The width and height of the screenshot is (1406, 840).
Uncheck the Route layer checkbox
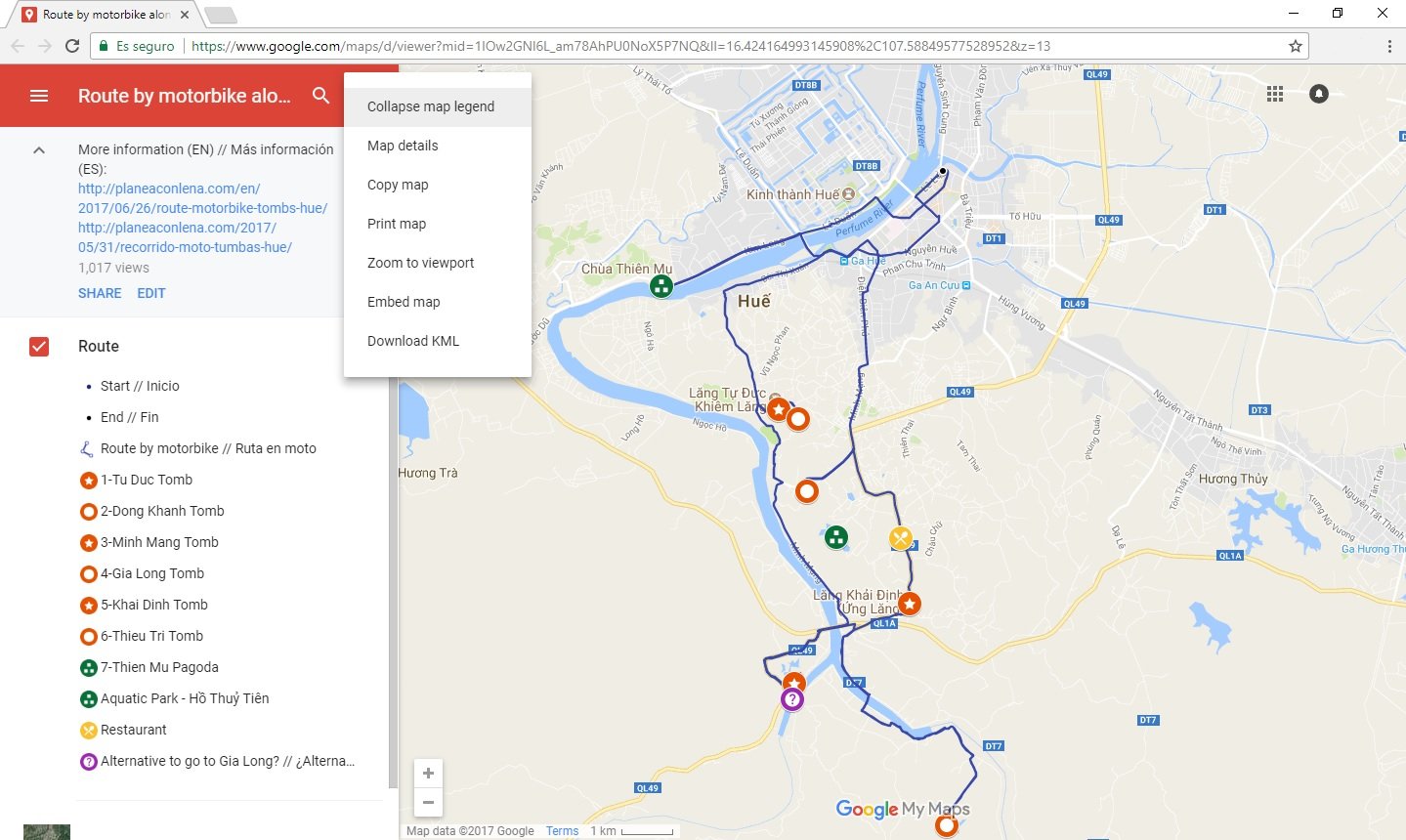(39, 346)
